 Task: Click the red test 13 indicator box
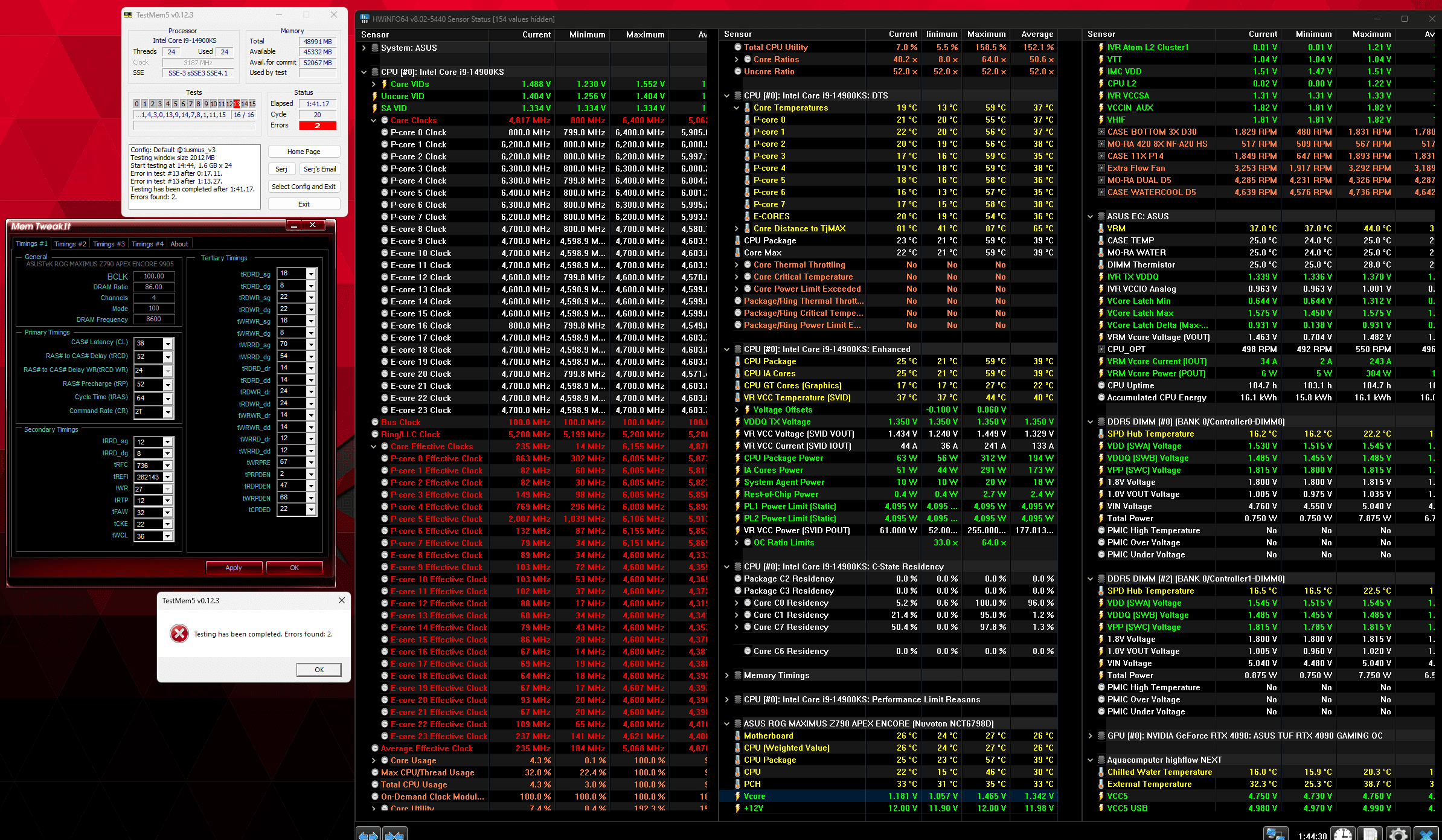(236, 104)
